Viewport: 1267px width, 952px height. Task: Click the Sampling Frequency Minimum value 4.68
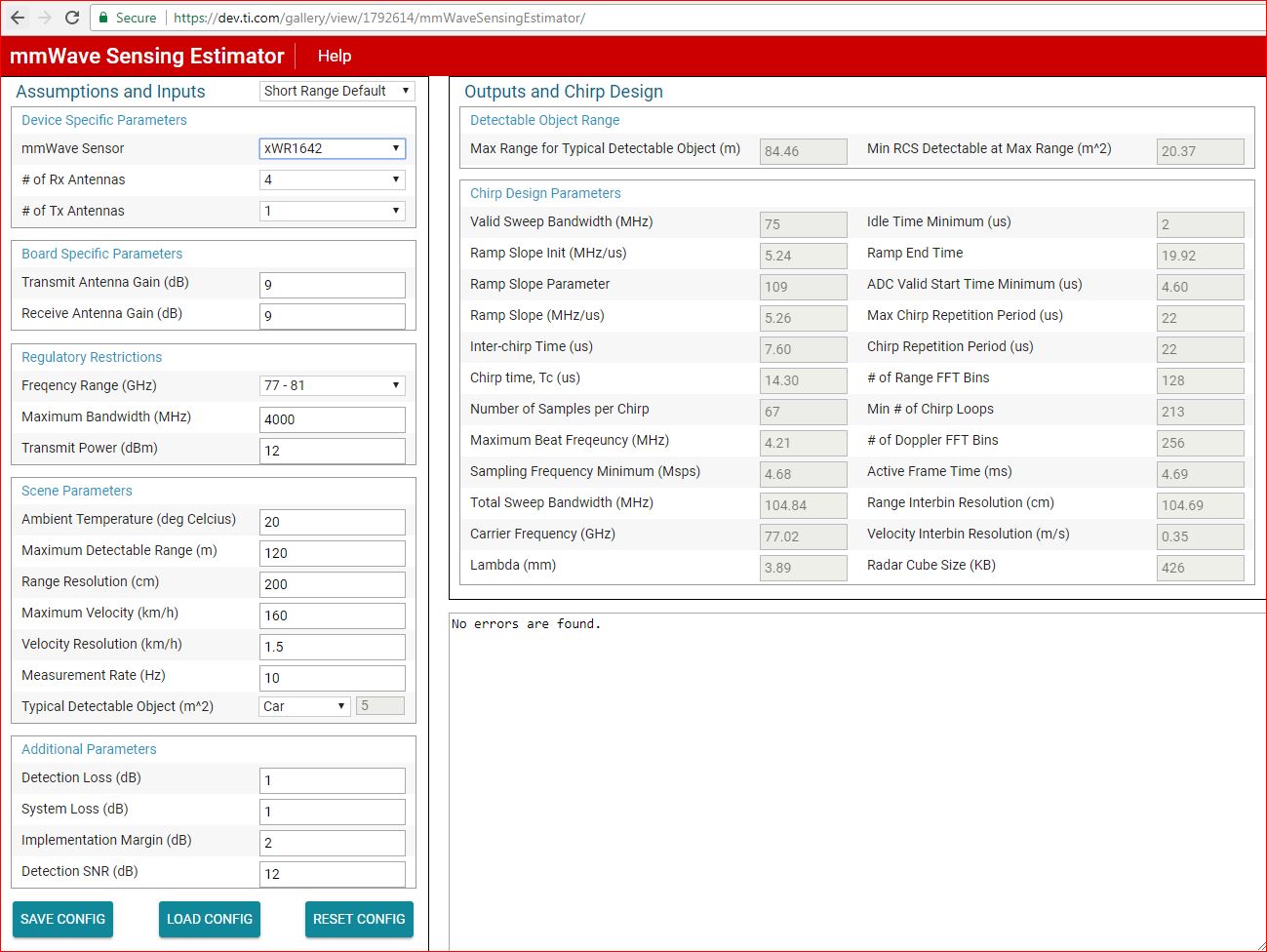point(804,474)
